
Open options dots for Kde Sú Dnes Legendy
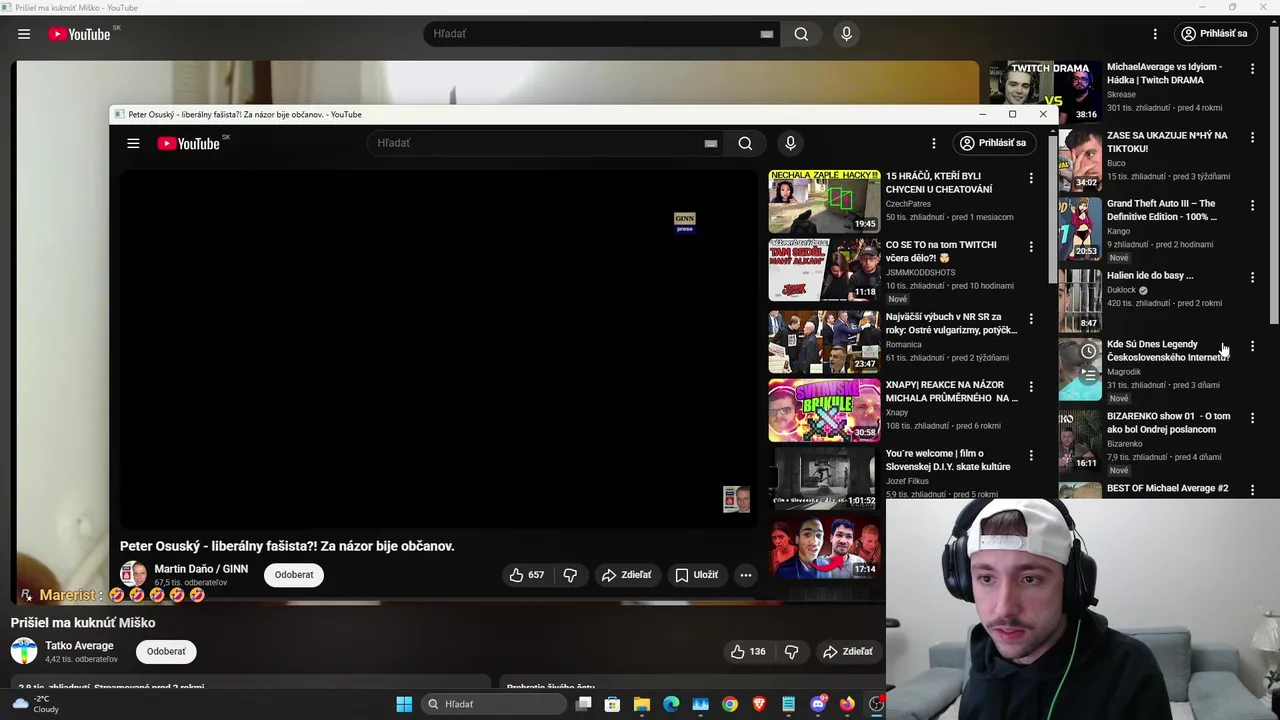pos(1252,346)
